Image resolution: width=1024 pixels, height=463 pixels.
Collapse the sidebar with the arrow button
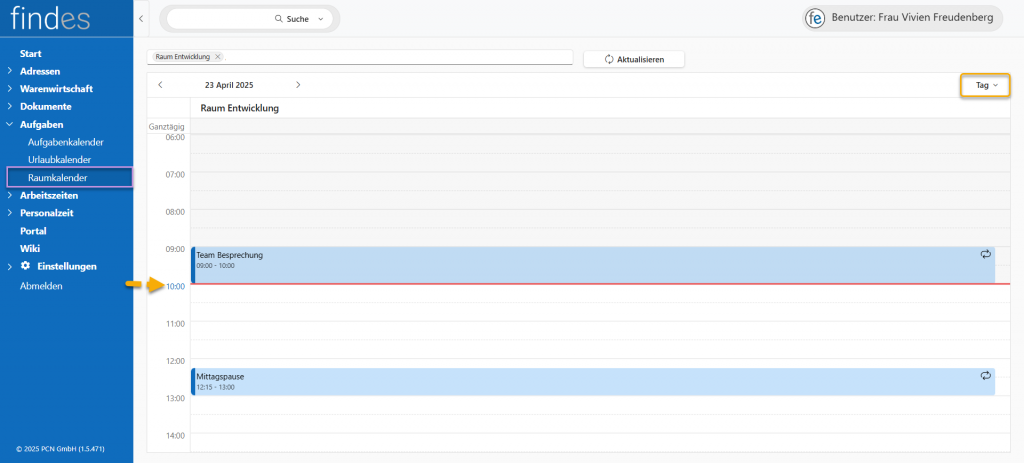tap(141, 19)
